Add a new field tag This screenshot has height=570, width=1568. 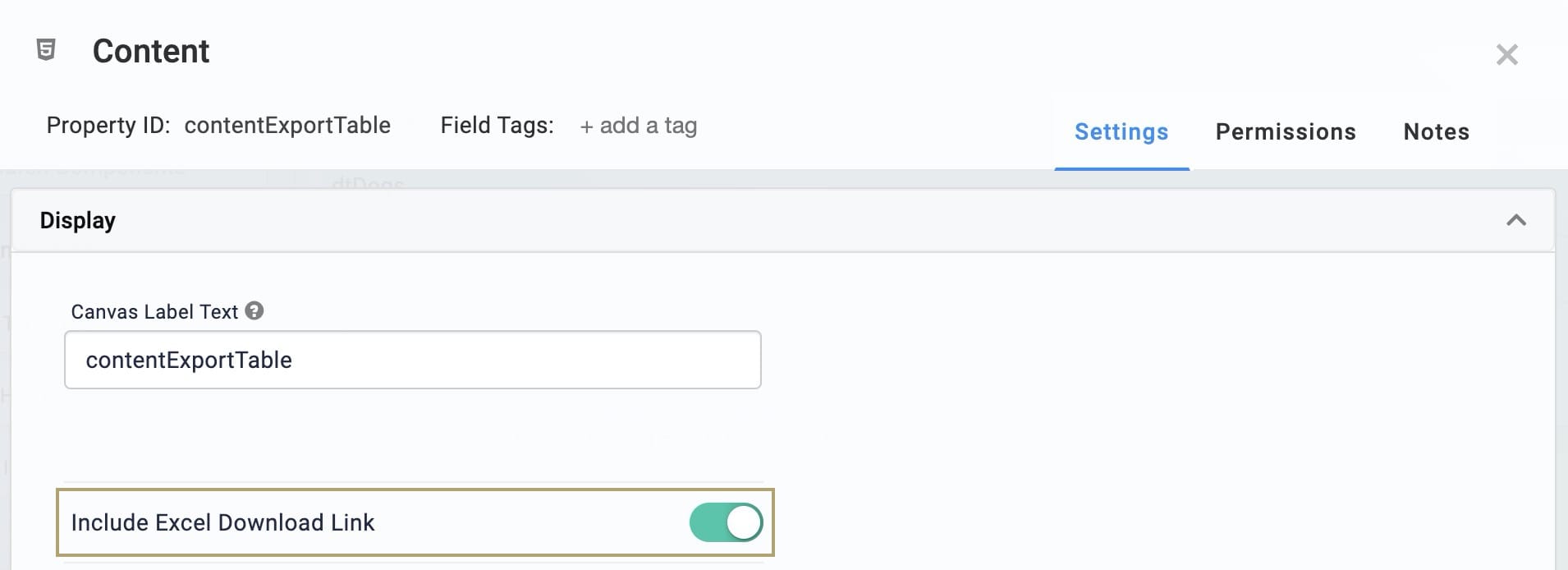(639, 126)
